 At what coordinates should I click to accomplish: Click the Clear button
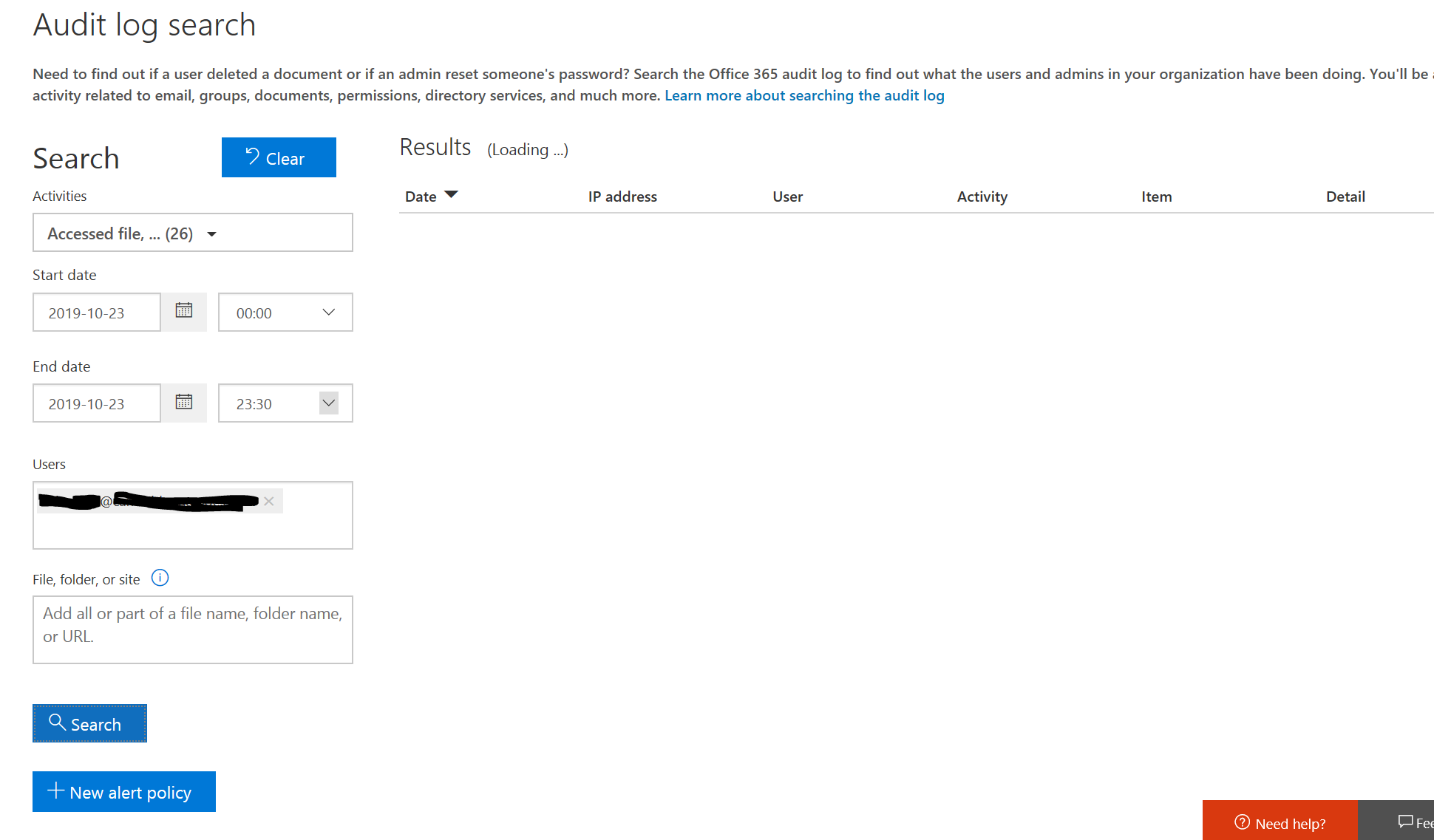pos(279,157)
